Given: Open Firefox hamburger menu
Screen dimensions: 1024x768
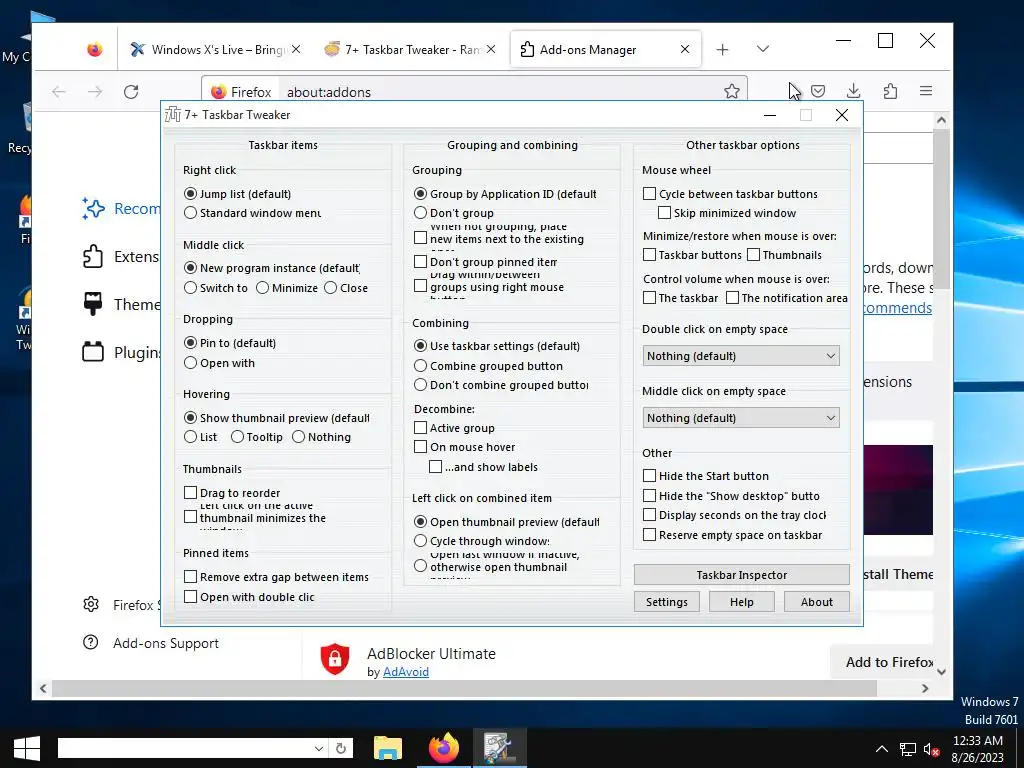Looking at the screenshot, I should pyautogui.click(x=925, y=91).
